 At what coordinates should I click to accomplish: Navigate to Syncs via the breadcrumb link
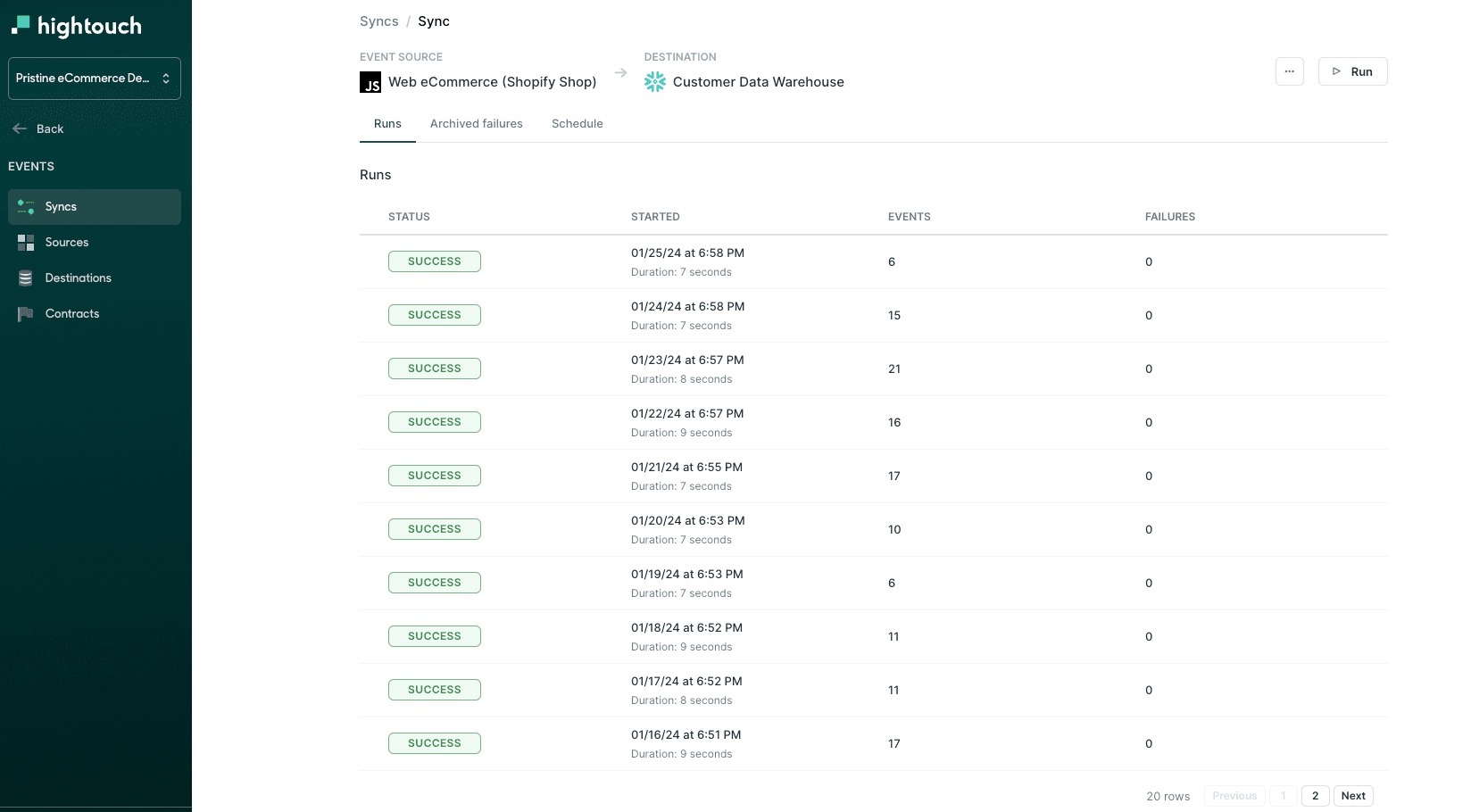(378, 21)
